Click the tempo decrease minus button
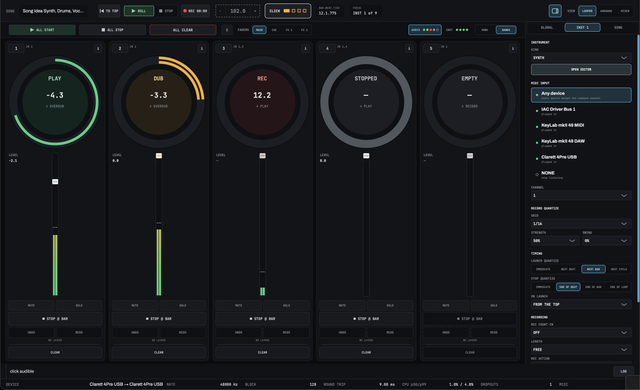 [220, 11]
